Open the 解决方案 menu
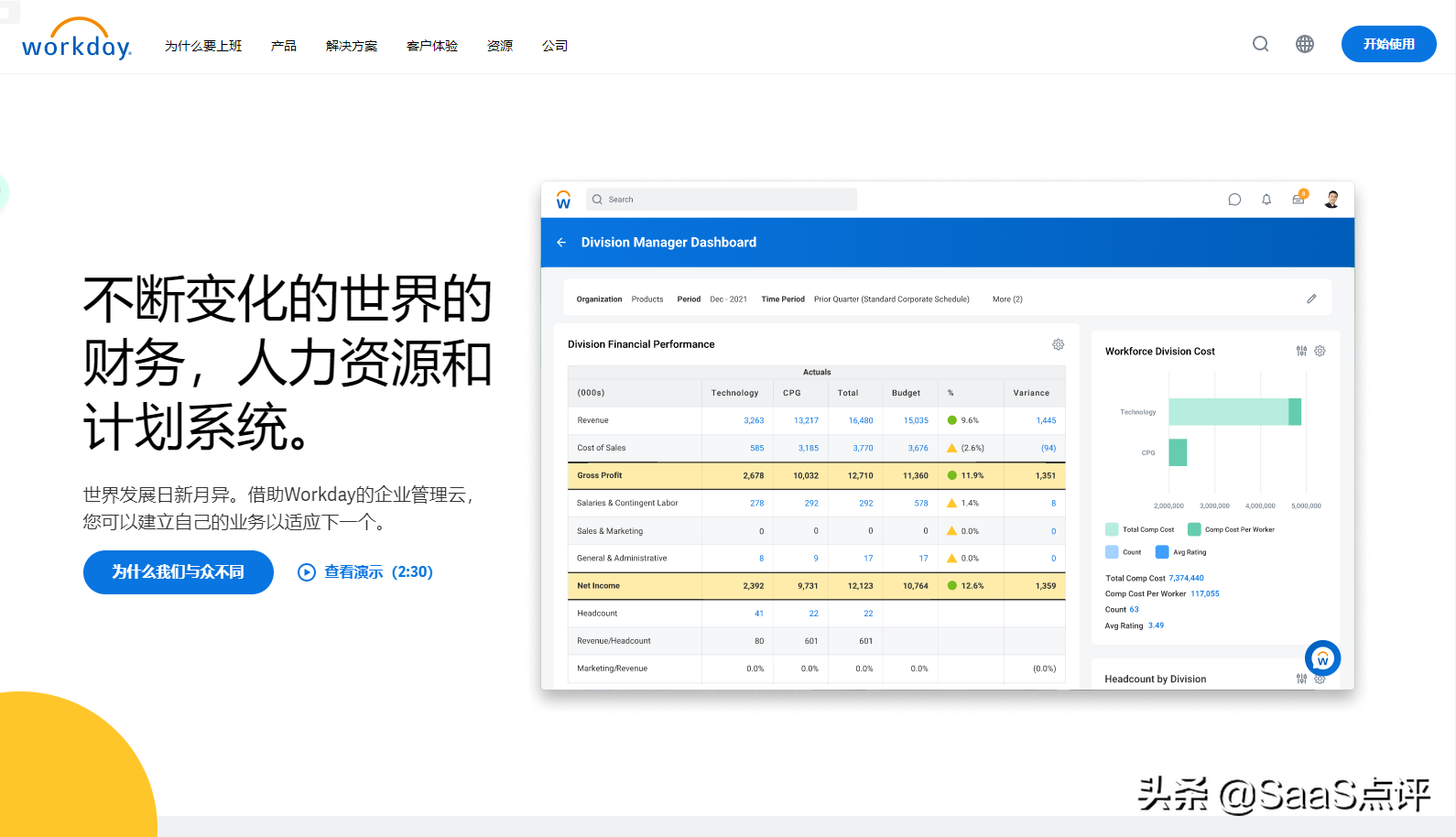Image resolution: width=1456 pixels, height=837 pixels. point(352,46)
